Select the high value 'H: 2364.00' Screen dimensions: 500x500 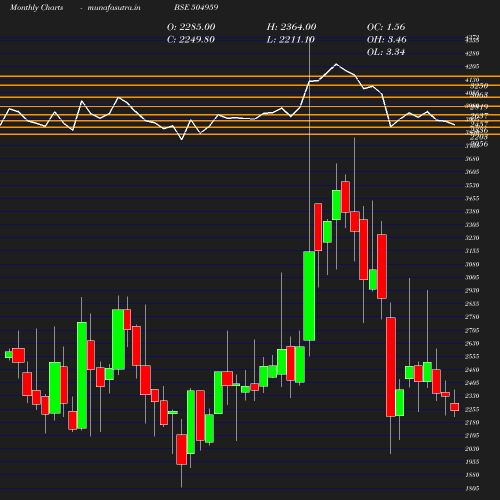(291, 27)
